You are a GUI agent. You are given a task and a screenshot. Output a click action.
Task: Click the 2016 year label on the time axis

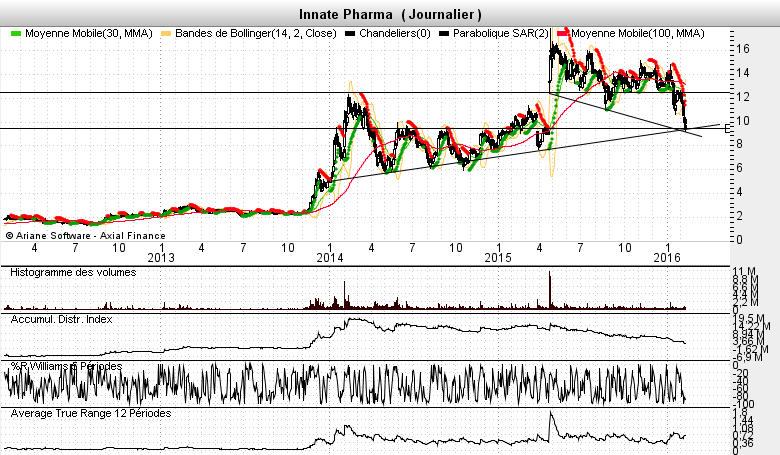(x=667, y=258)
